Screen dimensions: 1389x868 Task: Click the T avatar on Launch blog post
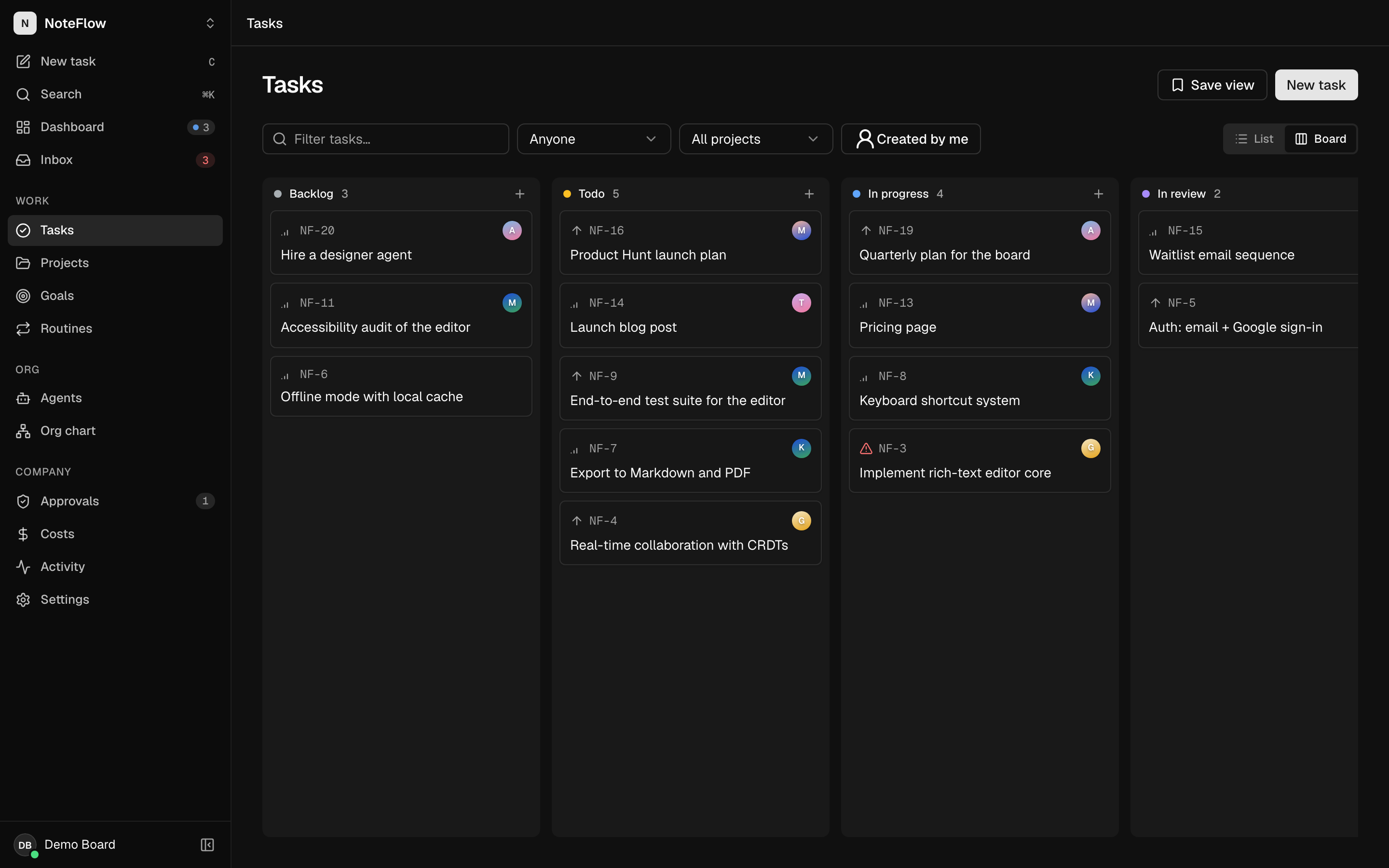tap(801, 302)
